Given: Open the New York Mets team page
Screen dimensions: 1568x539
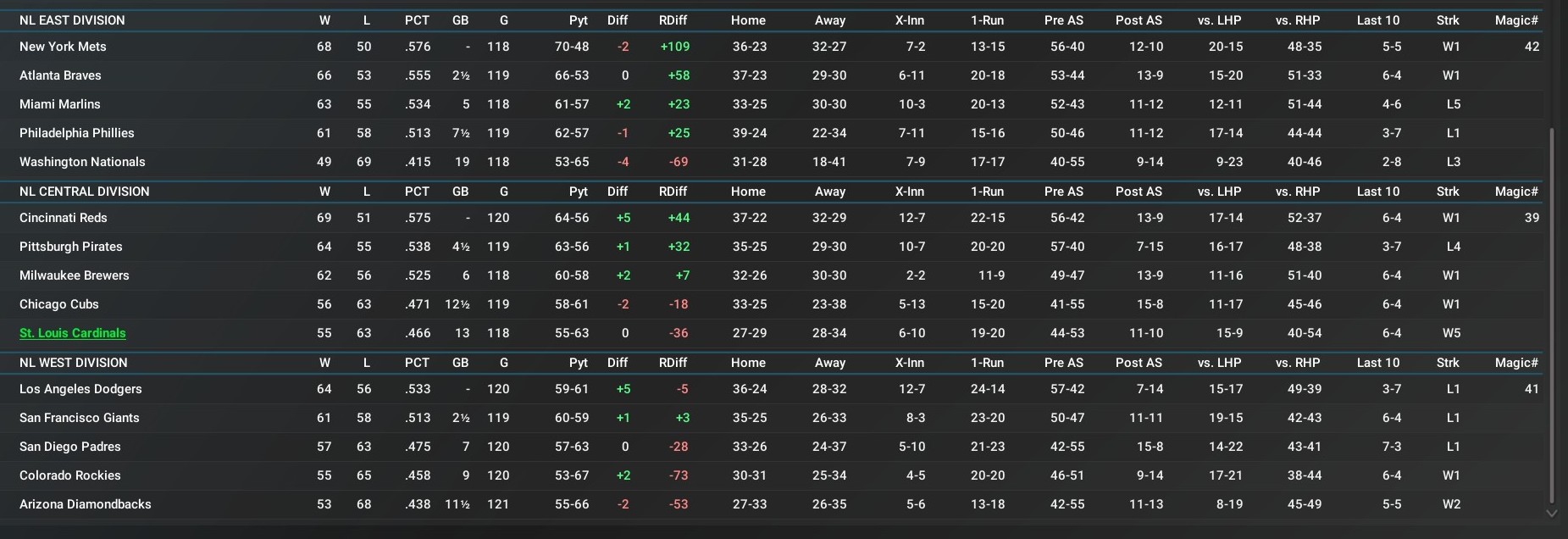Looking at the screenshot, I should pos(63,47).
